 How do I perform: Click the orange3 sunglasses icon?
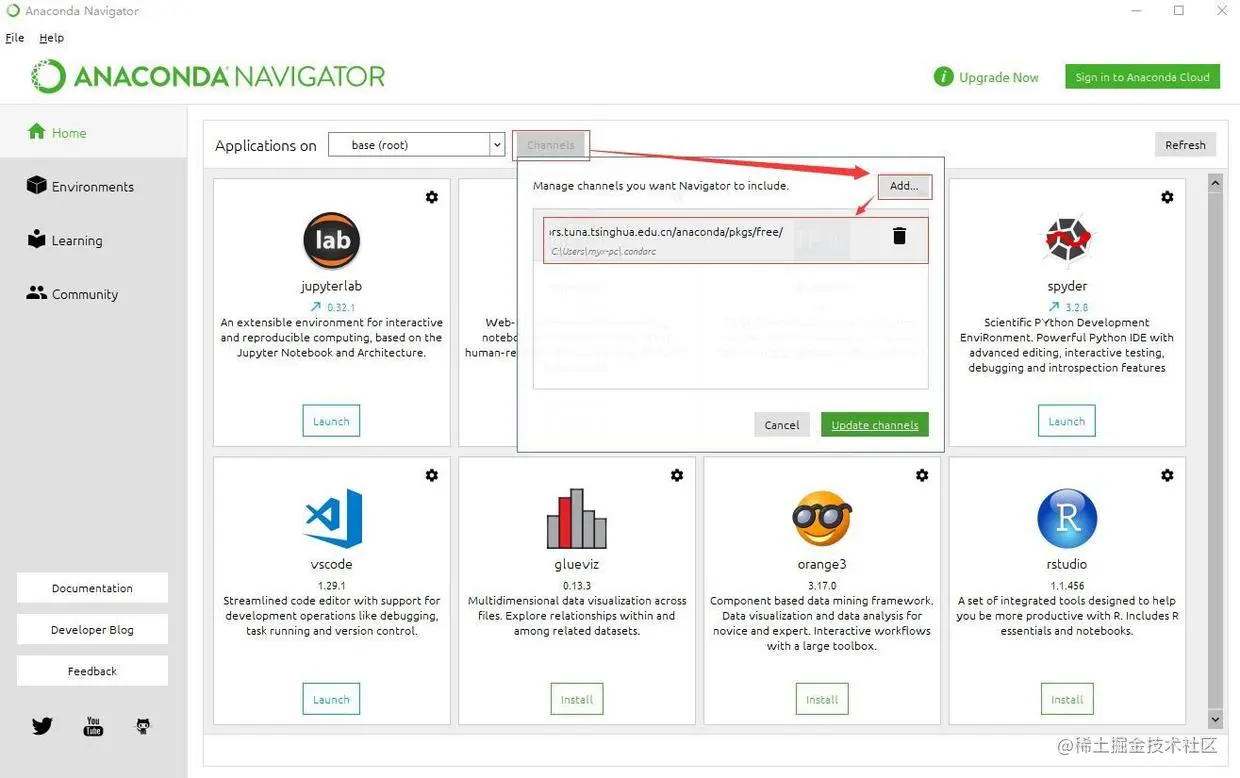click(x=822, y=518)
